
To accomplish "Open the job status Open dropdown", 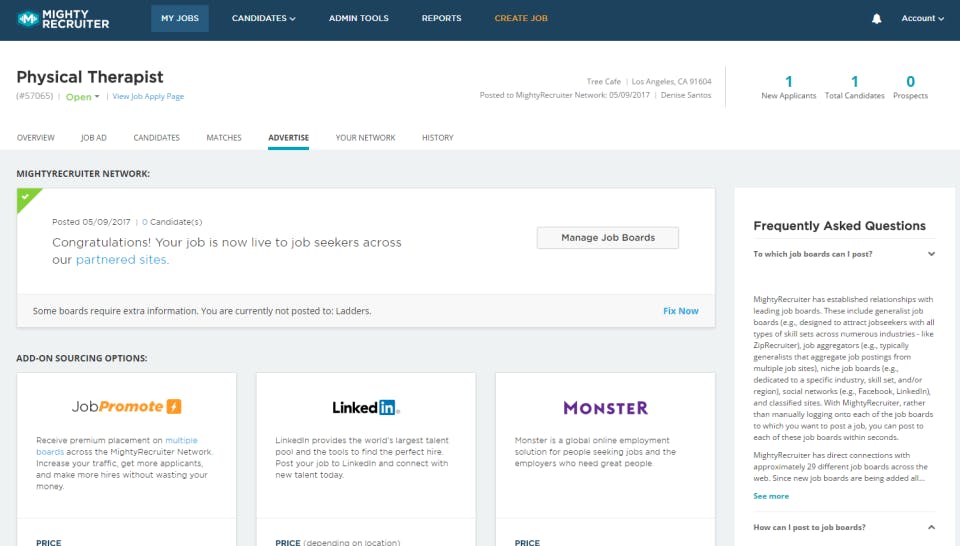I will (83, 97).
